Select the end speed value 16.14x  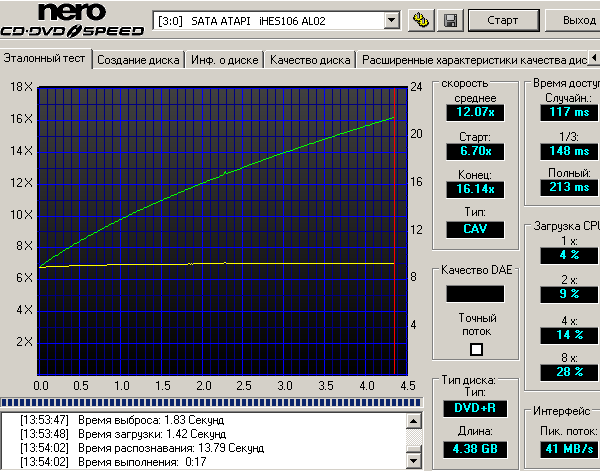(475, 189)
